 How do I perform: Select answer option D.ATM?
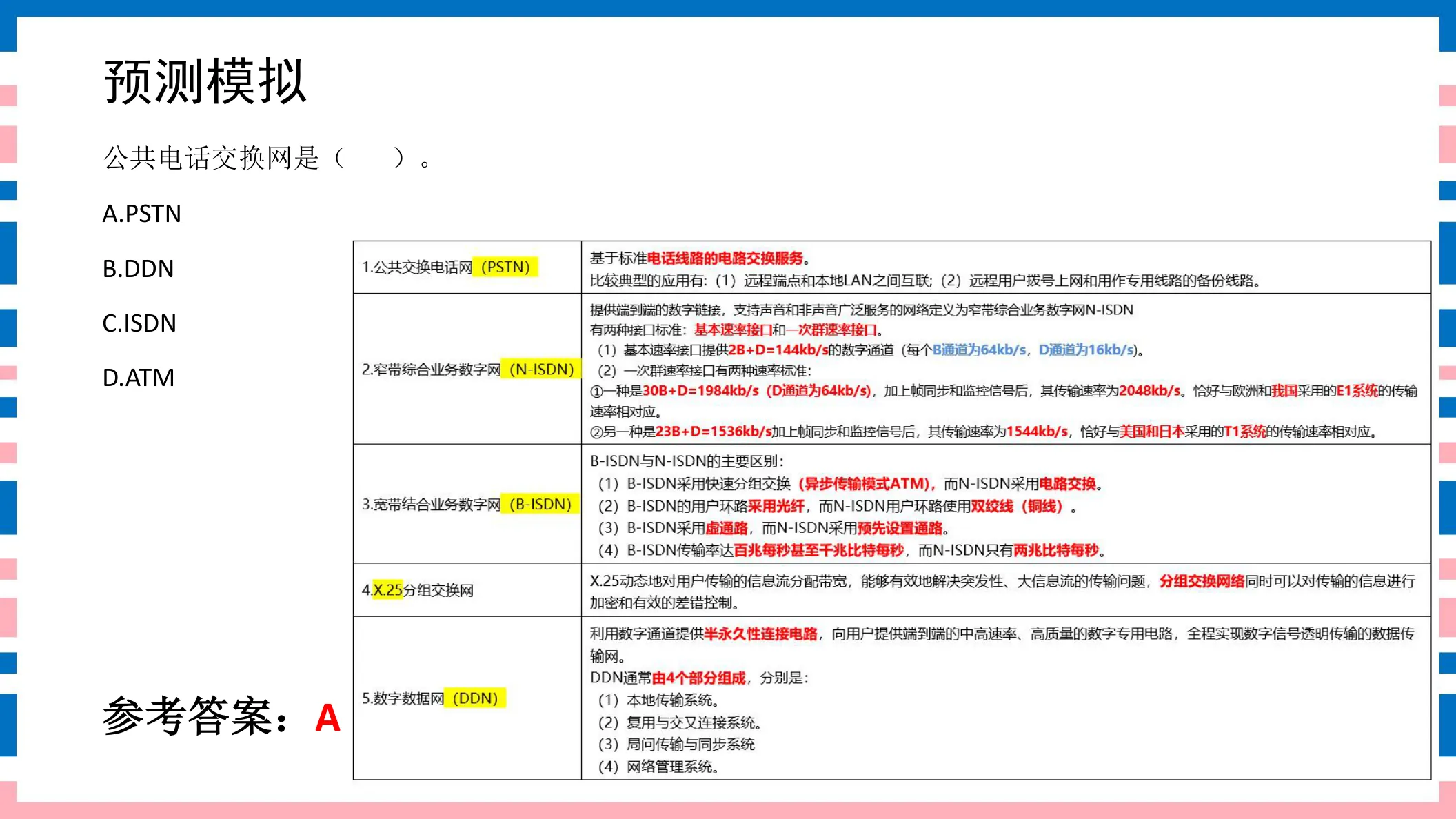pyautogui.click(x=138, y=378)
